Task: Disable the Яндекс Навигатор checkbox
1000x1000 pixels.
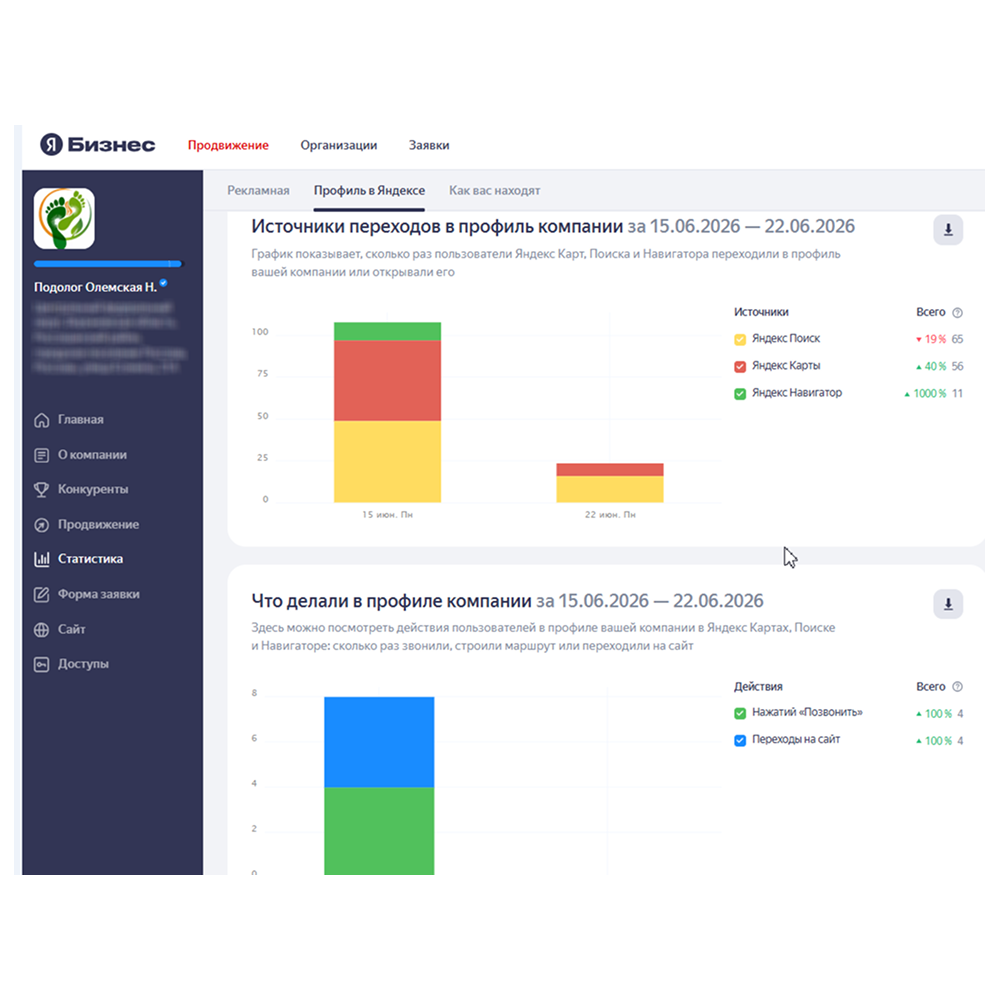Action: (x=740, y=393)
